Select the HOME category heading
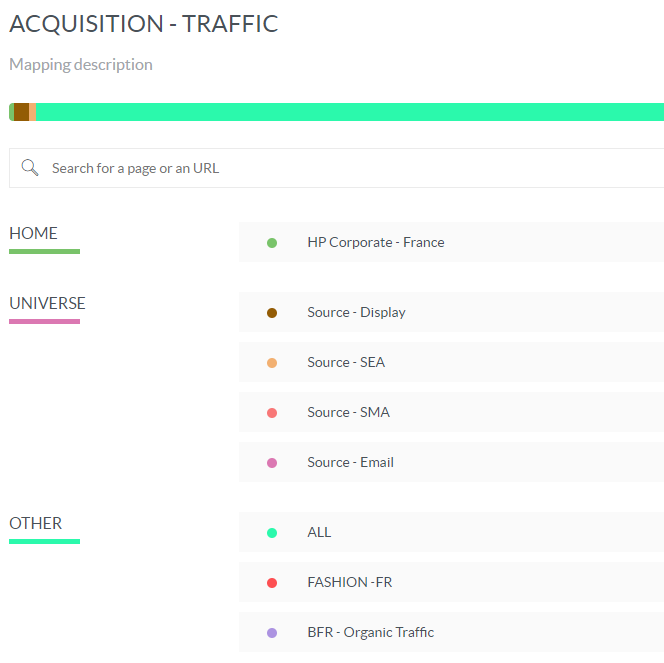Image resolution: width=664 pixels, height=663 pixels. pyautogui.click(x=34, y=233)
